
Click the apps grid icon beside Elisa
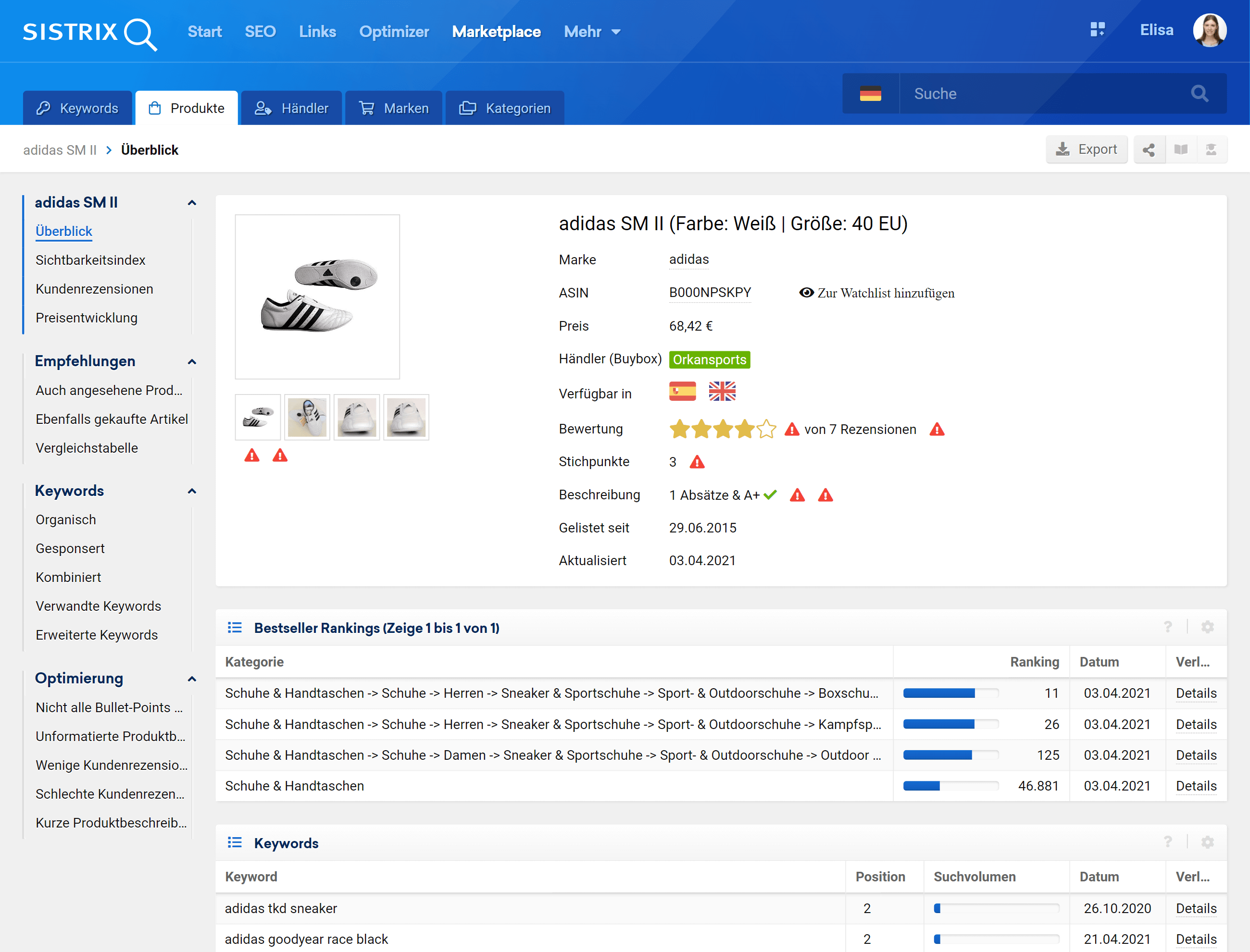[x=1097, y=30]
